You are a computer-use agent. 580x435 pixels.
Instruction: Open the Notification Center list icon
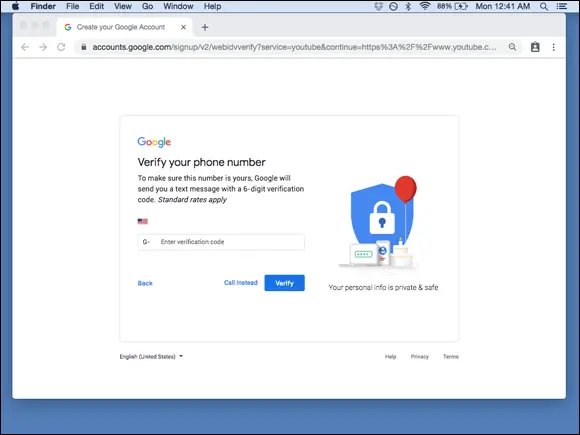tap(562, 6)
